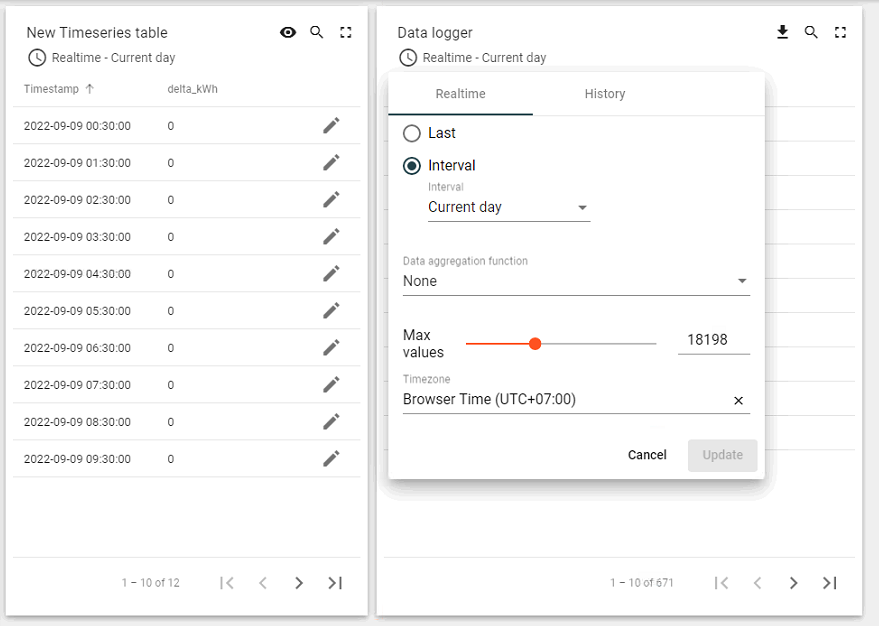Image resolution: width=879 pixels, height=626 pixels.
Task: Click the '1 – 10 of 12' pagination text
Action: tap(151, 583)
